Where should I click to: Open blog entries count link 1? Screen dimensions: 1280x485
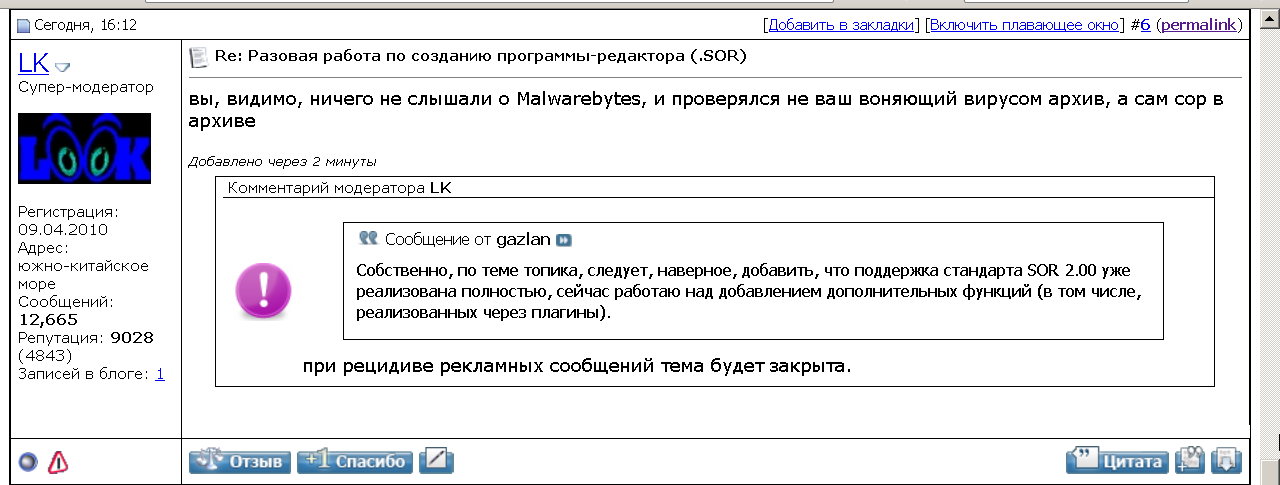tap(160, 373)
